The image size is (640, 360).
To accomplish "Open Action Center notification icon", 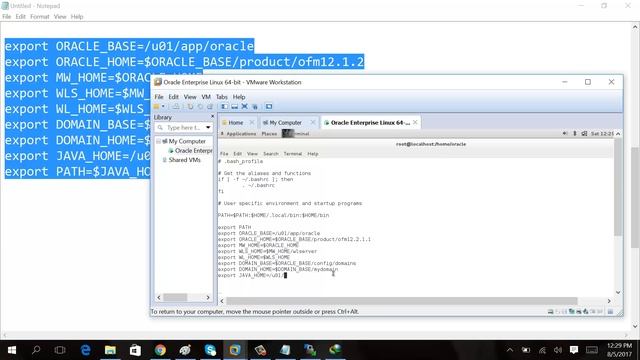I will [574, 350].
